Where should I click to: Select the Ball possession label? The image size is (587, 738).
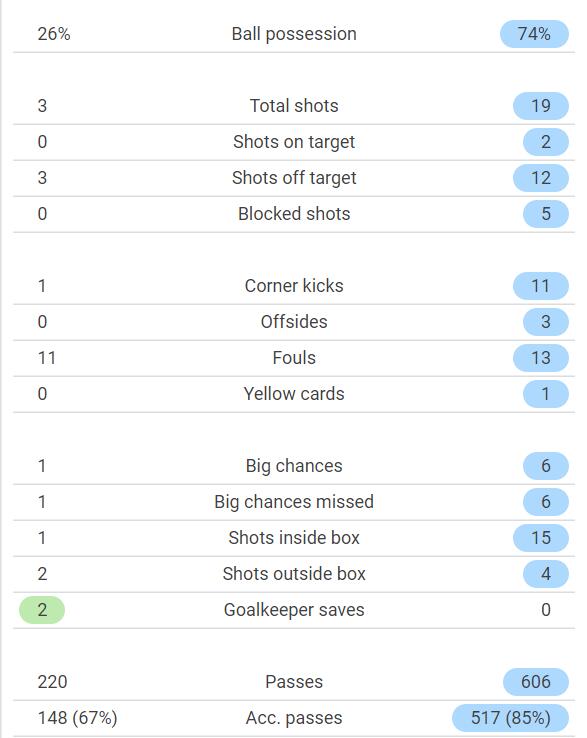pos(294,34)
